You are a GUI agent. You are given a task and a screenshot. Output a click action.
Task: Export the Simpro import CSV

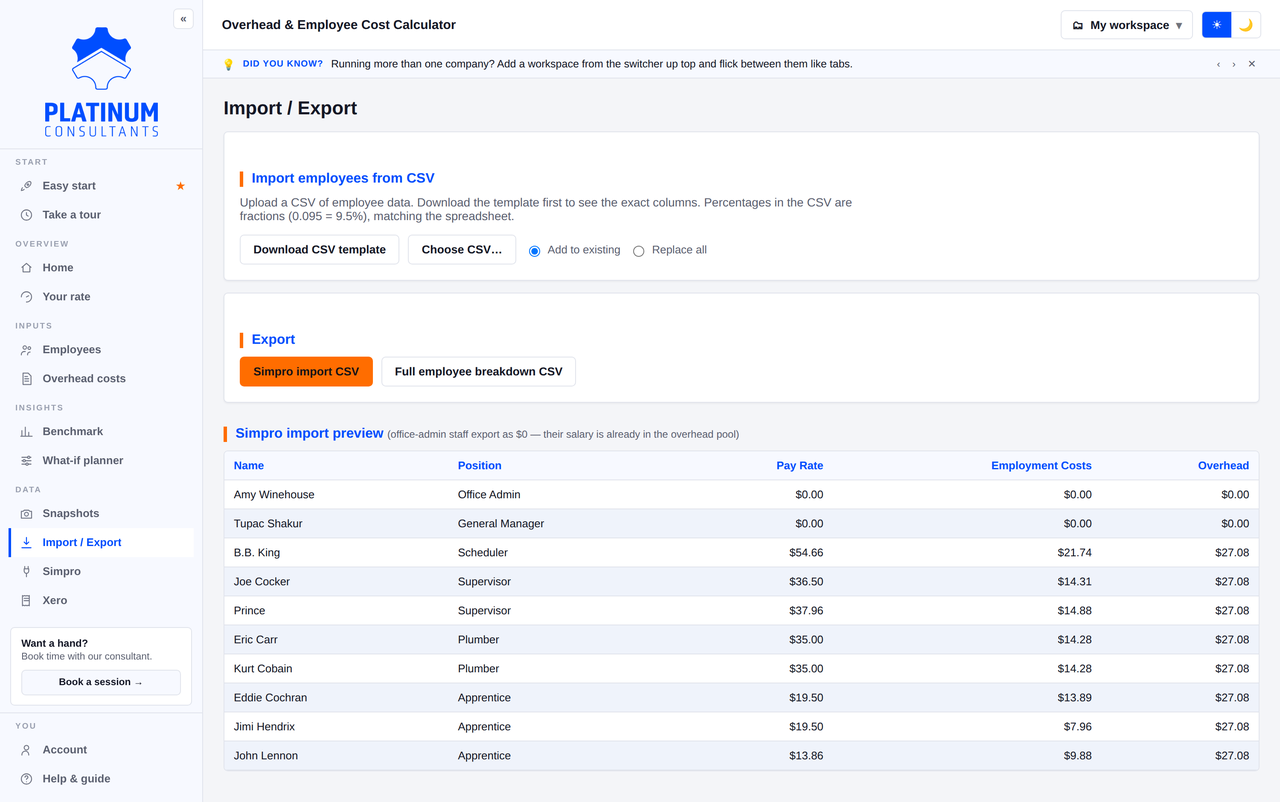tap(306, 372)
